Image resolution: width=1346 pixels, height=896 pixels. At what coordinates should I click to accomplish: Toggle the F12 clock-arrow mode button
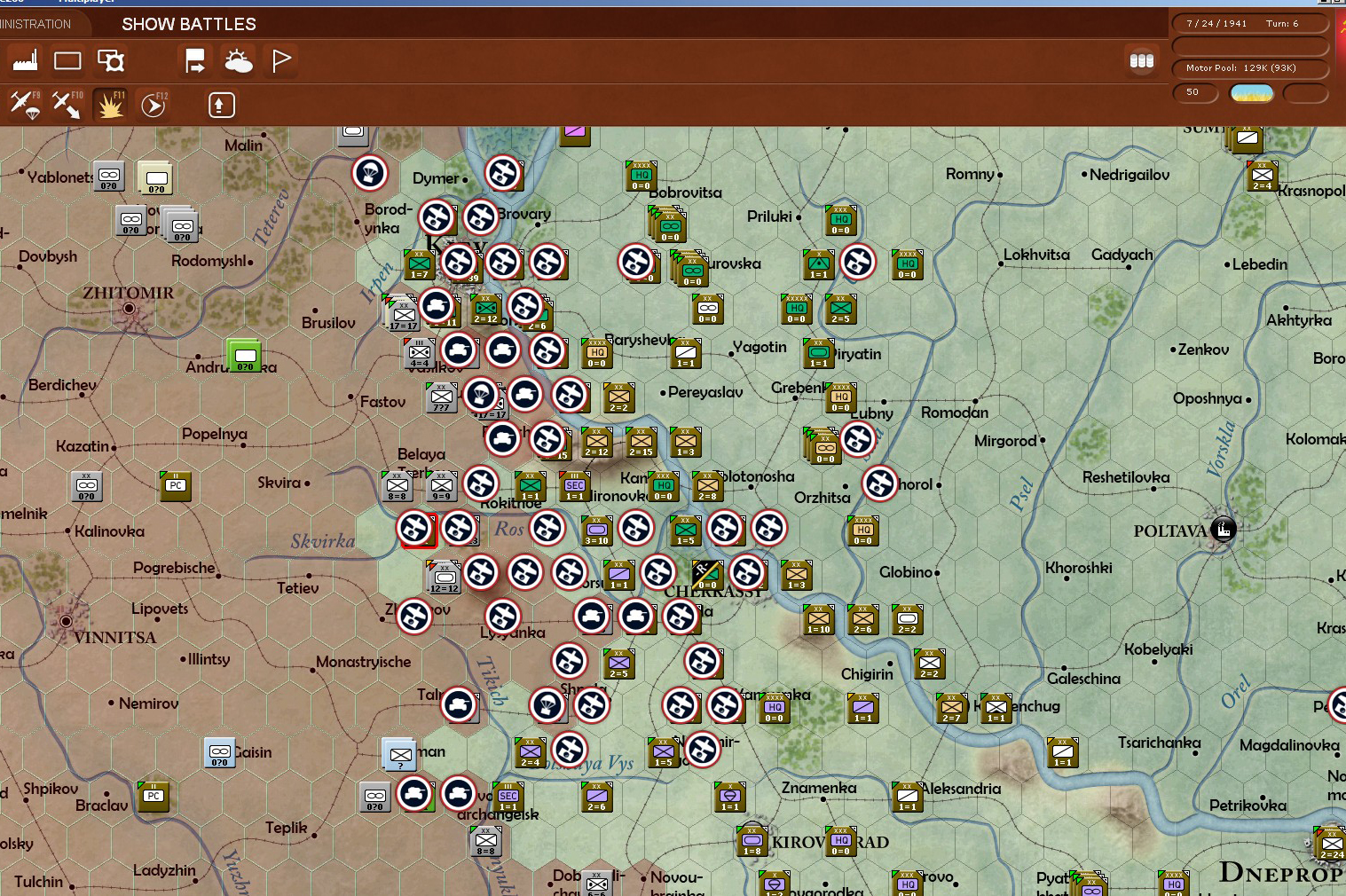(153, 105)
